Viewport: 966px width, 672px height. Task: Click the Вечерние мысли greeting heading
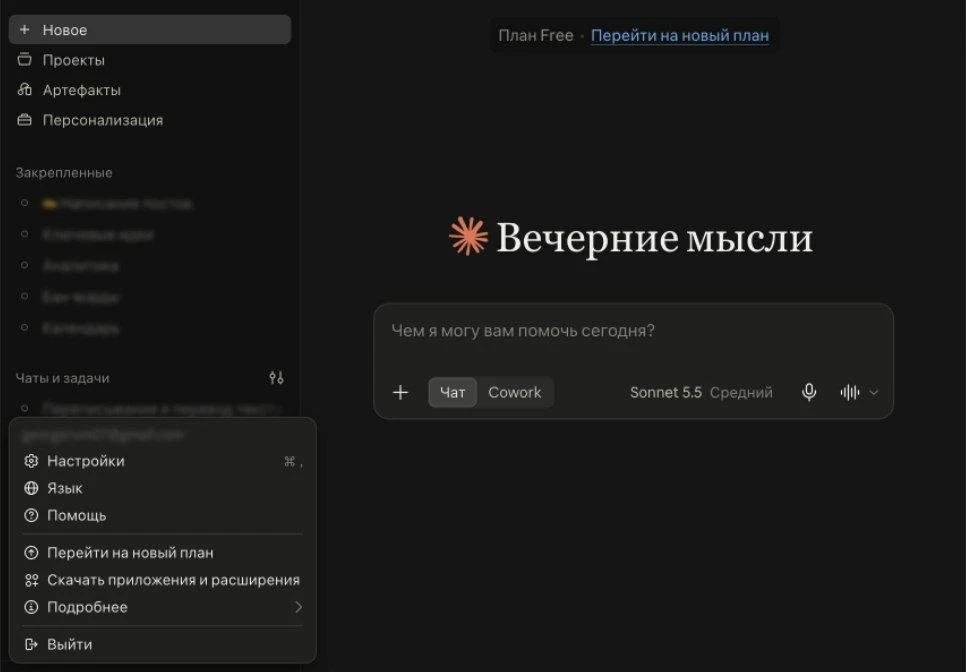[x=655, y=238]
